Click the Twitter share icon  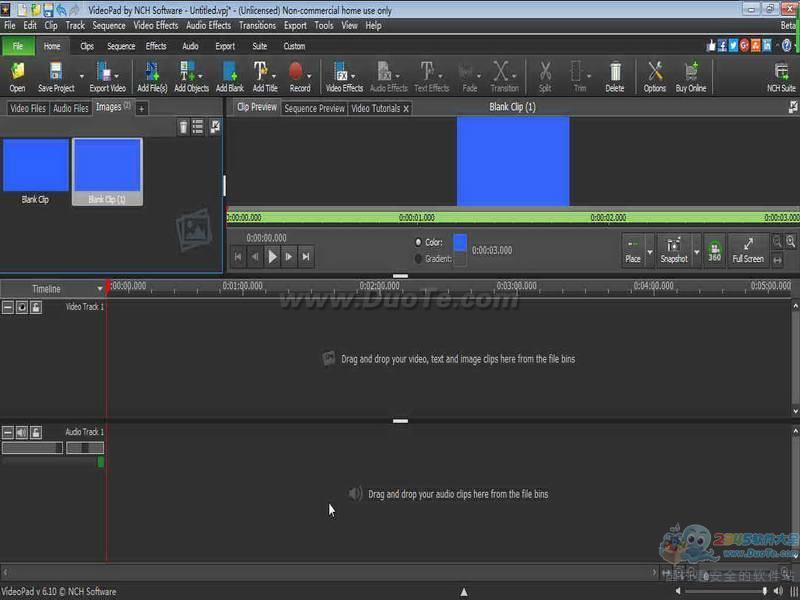pos(733,46)
